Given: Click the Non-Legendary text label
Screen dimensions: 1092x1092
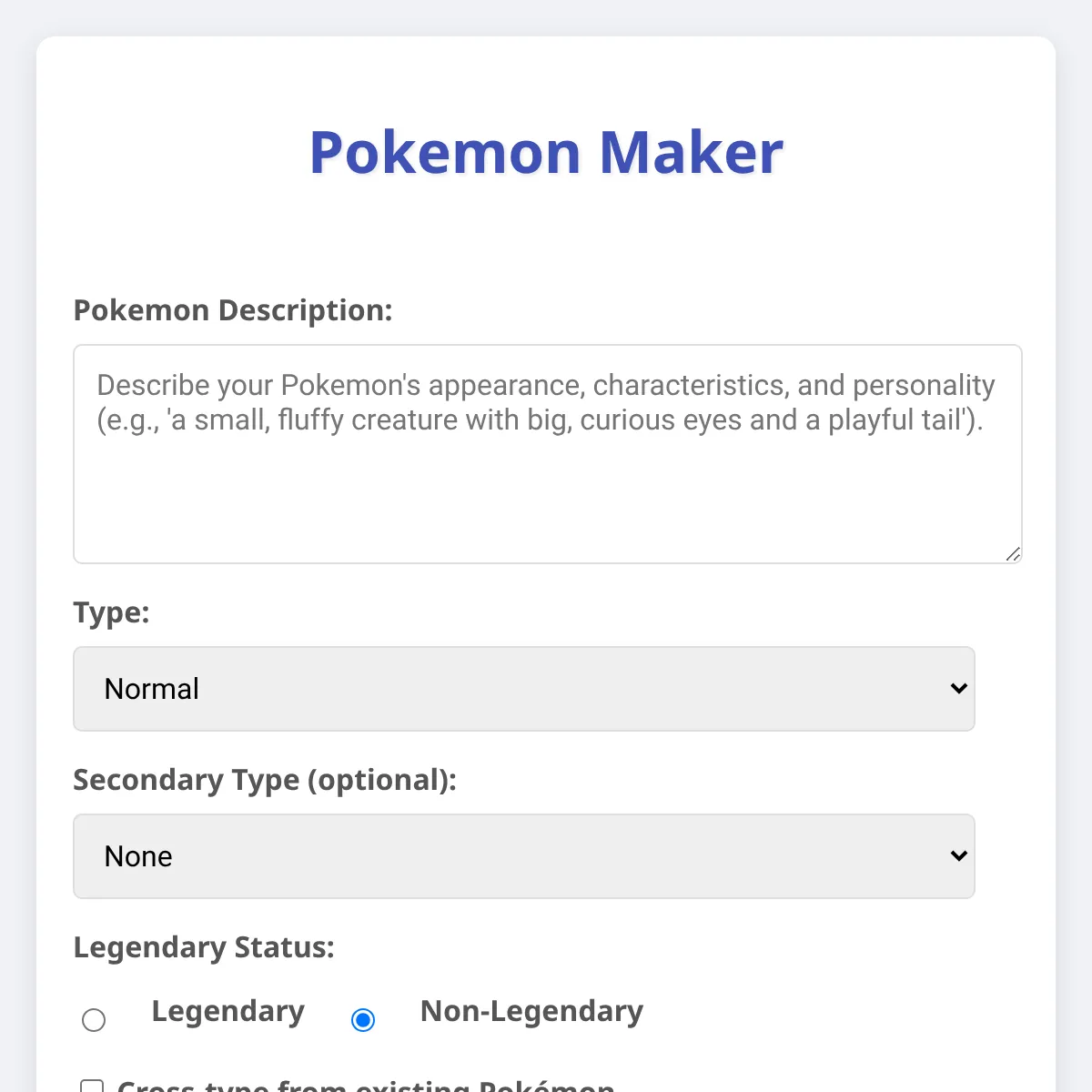Looking at the screenshot, I should pyautogui.click(x=531, y=1012).
